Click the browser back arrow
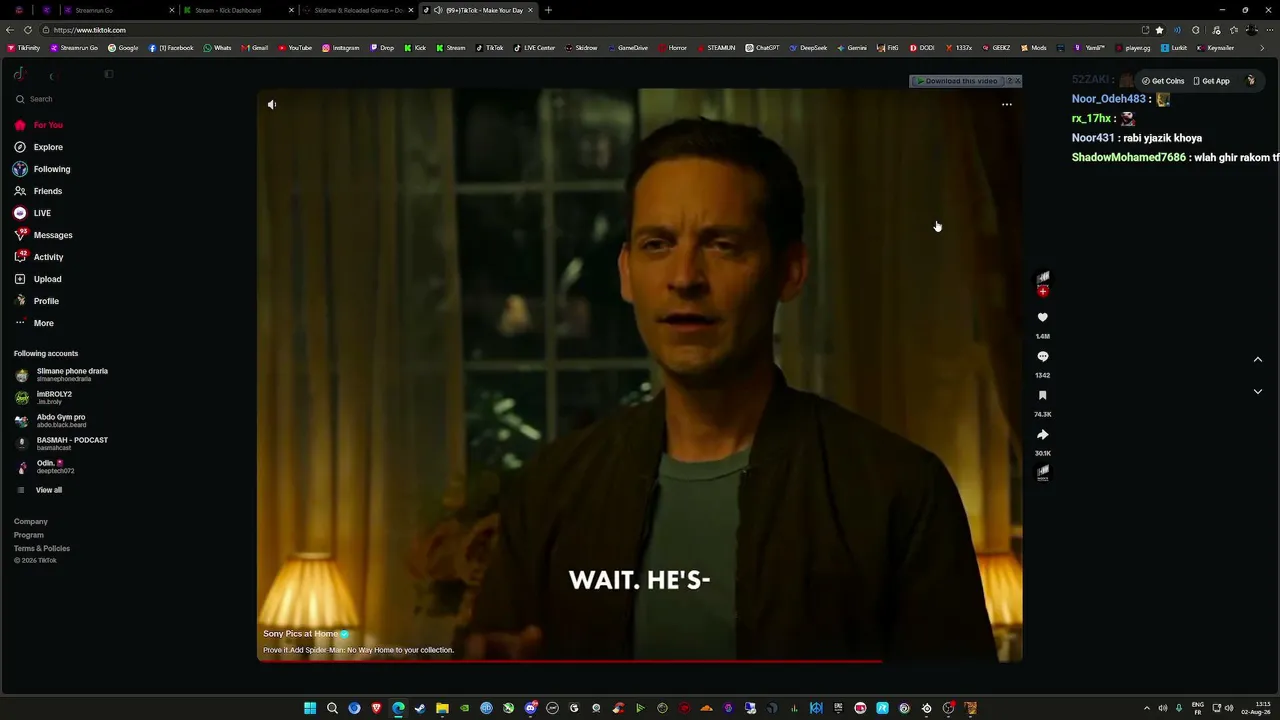Screen dimensions: 1280x720 pyautogui.click(x=10, y=30)
